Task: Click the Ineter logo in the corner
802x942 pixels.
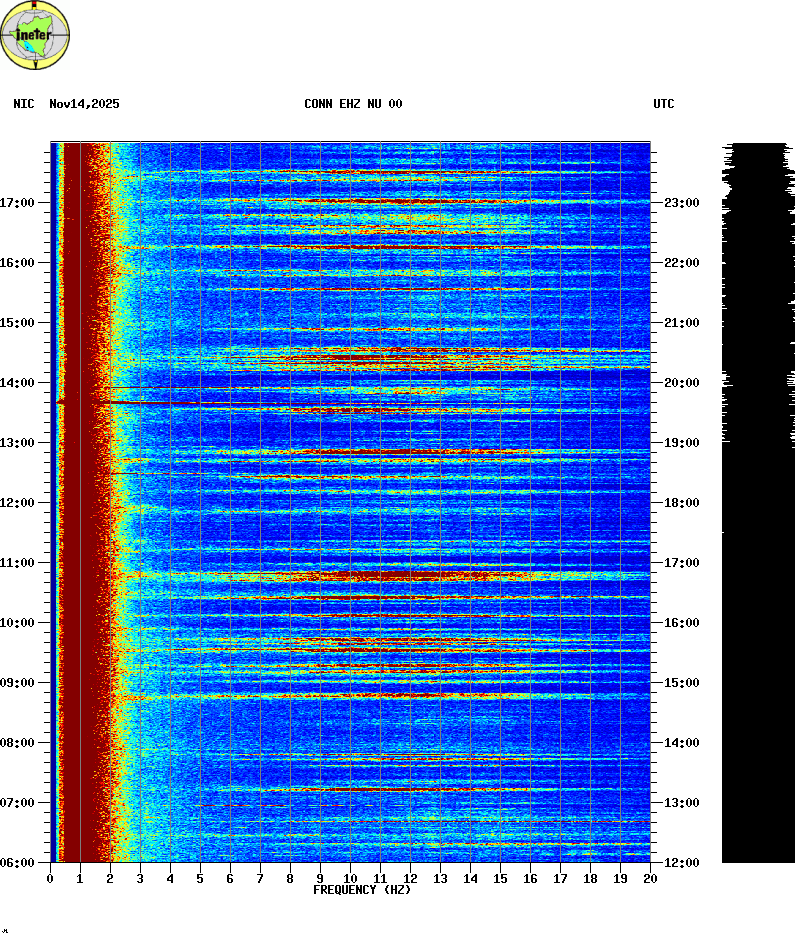Action: pos(36,35)
